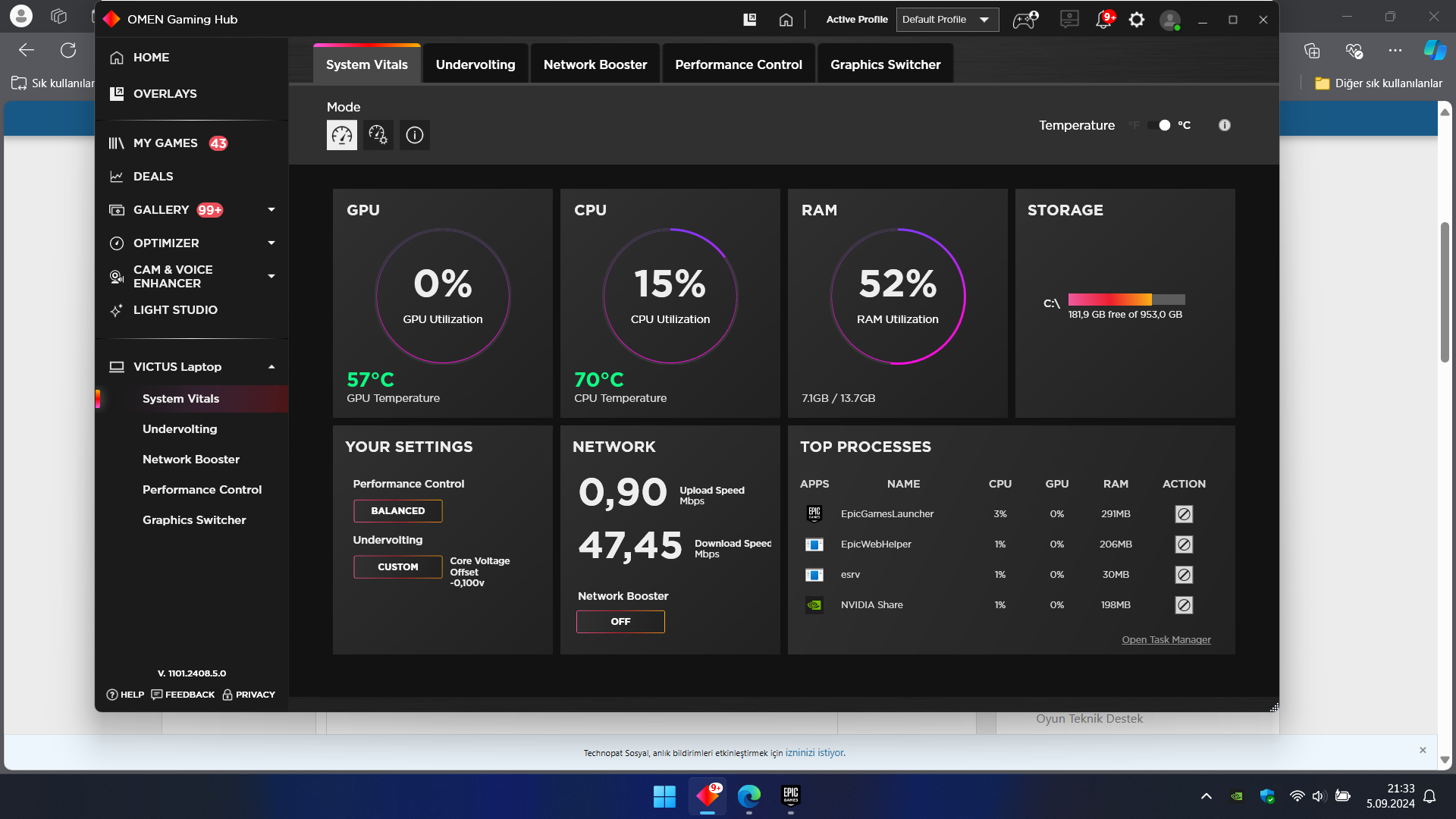Toggle Network Booster OFF button
Image resolution: width=1456 pixels, height=819 pixels.
tap(620, 622)
